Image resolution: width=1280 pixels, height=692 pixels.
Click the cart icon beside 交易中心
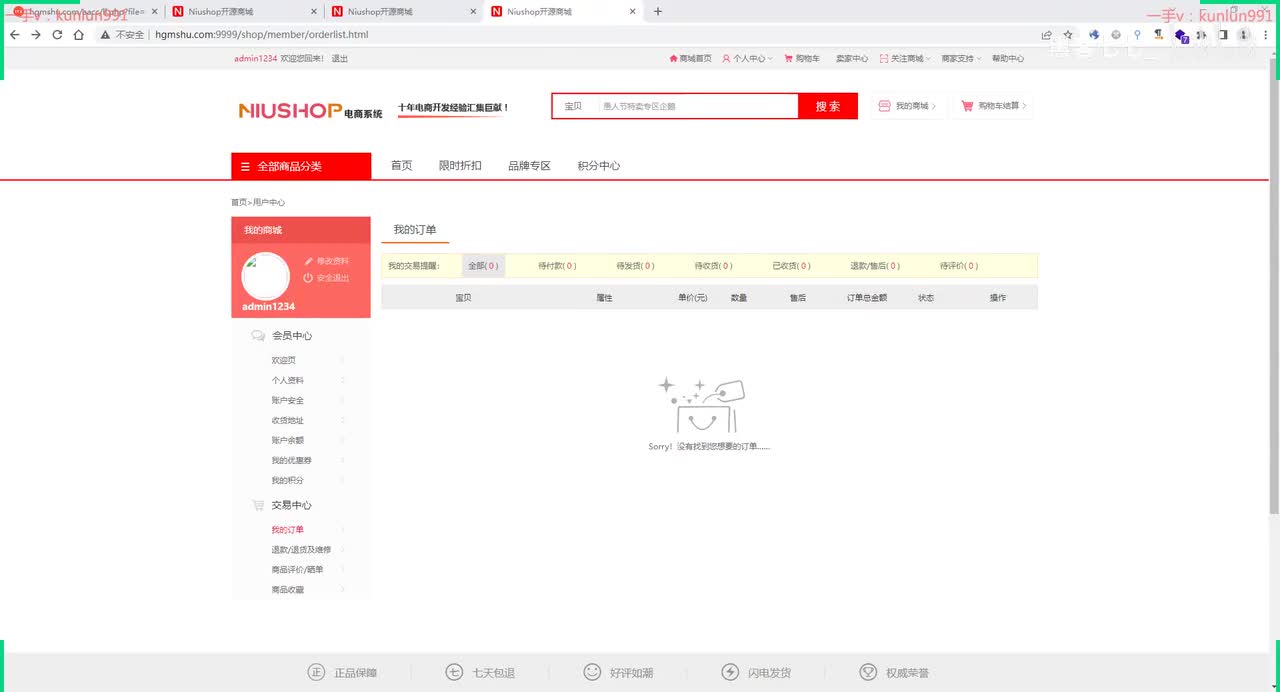[x=258, y=506]
